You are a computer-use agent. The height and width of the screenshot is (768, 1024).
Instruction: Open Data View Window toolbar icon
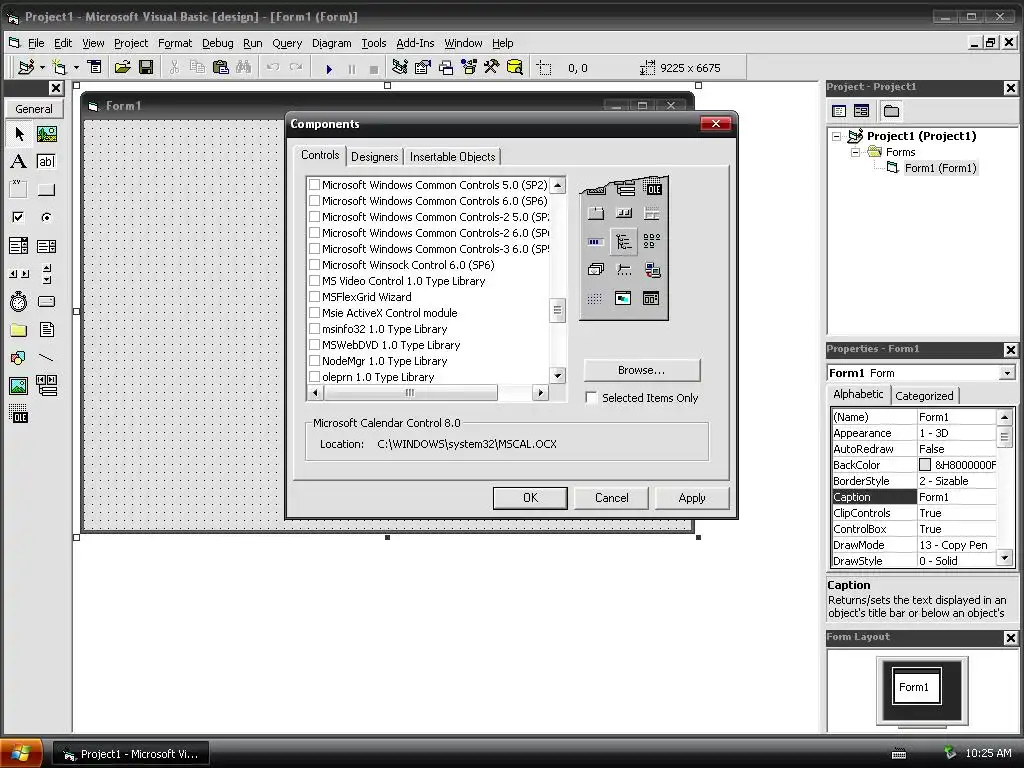pos(515,67)
